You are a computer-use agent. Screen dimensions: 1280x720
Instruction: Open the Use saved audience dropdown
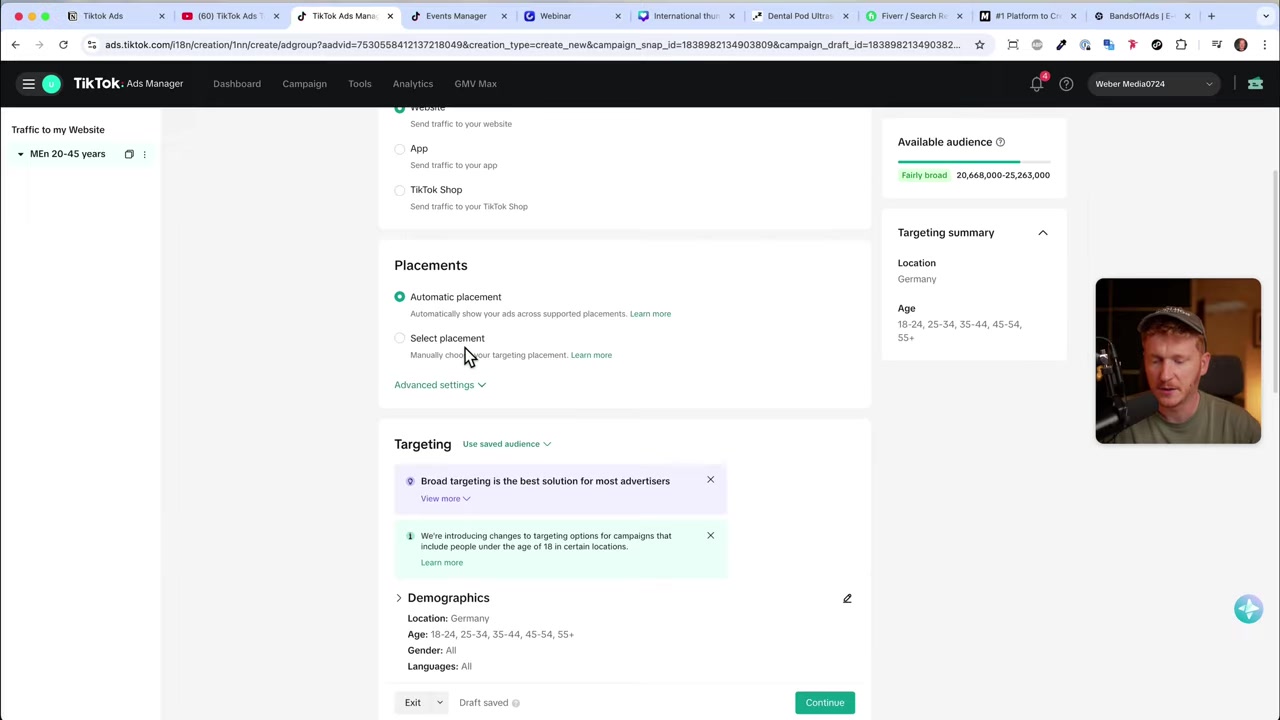click(x=506, y=444)
